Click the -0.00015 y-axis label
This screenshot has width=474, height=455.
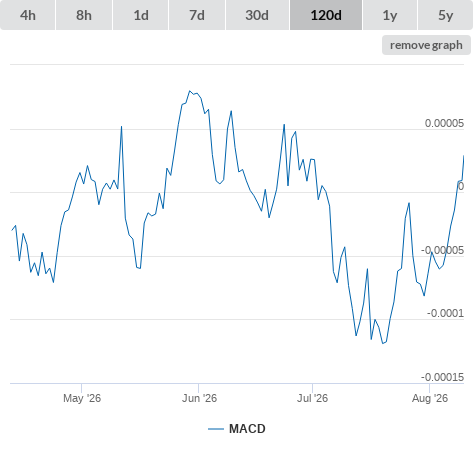click(x=443, y=377)
